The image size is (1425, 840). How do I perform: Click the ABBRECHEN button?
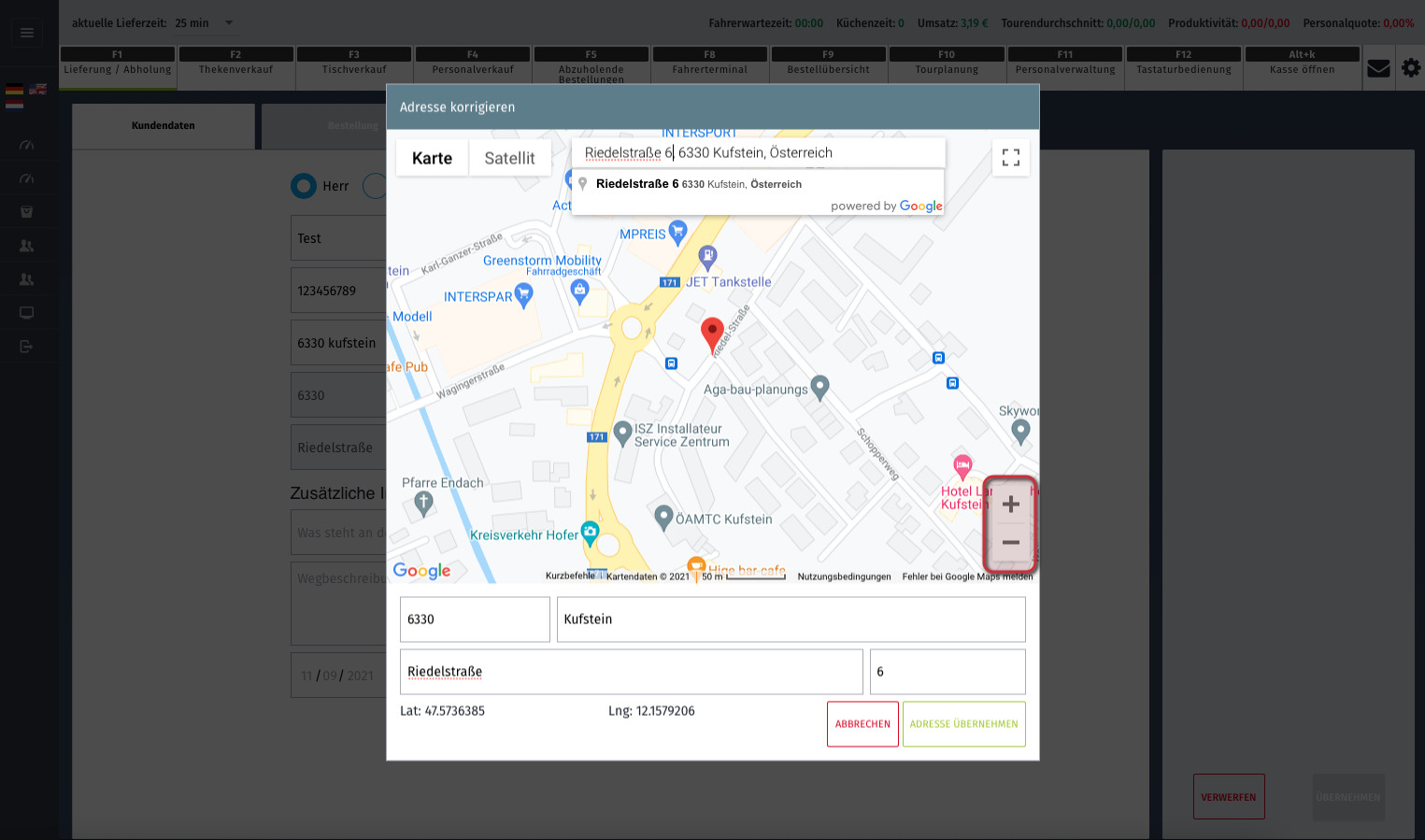862,724
